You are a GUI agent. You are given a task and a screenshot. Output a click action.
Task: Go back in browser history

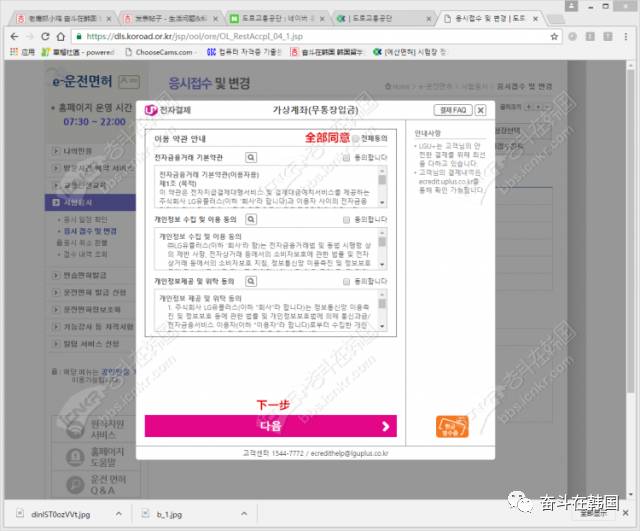[x=15, y=37]
